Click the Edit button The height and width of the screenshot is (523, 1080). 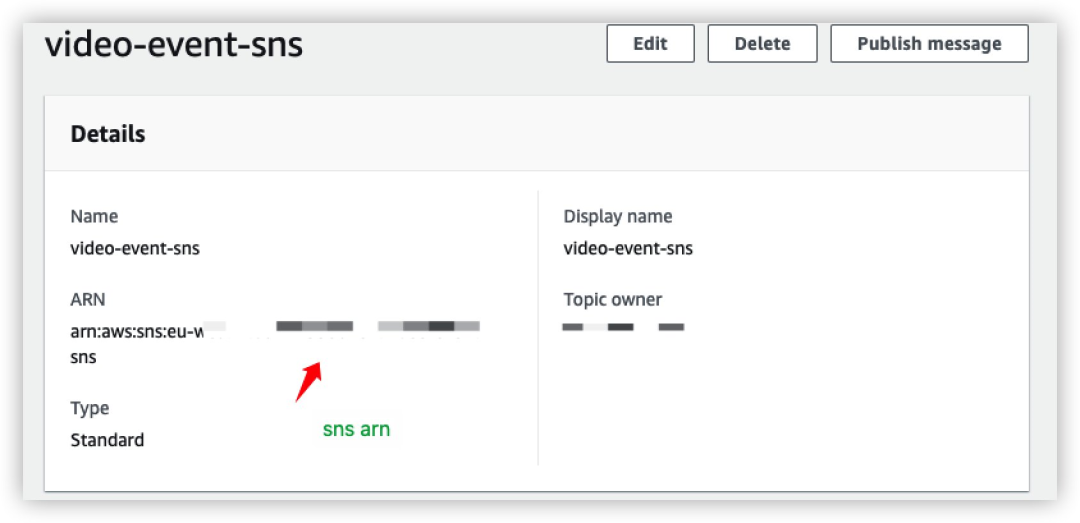click(650, 43)
